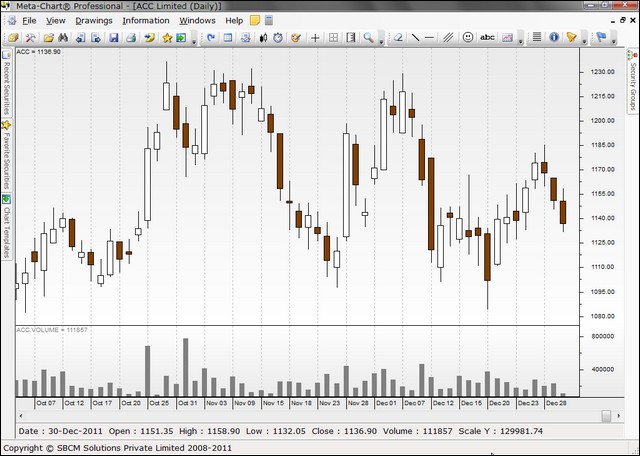The height and width of the screenshot is (456, 640).
Task: Open the Drawings menu
Action: 94,20
